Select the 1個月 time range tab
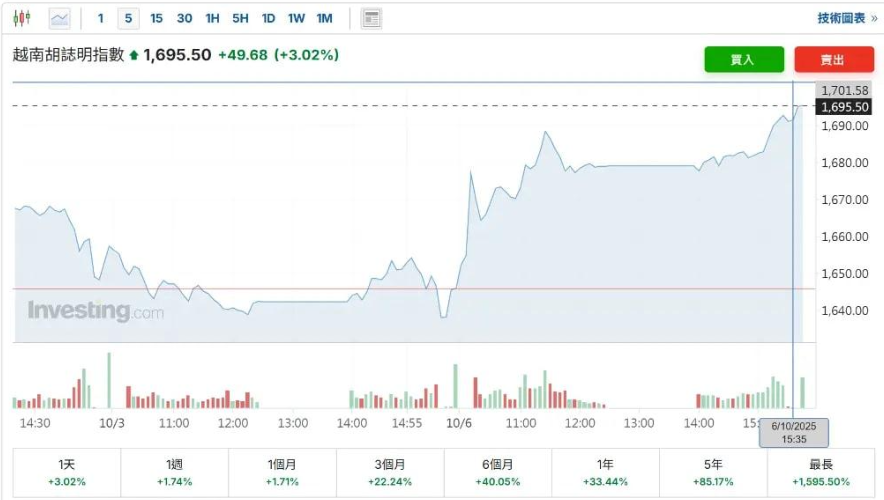884x500 pixels. tap(283, 473)
